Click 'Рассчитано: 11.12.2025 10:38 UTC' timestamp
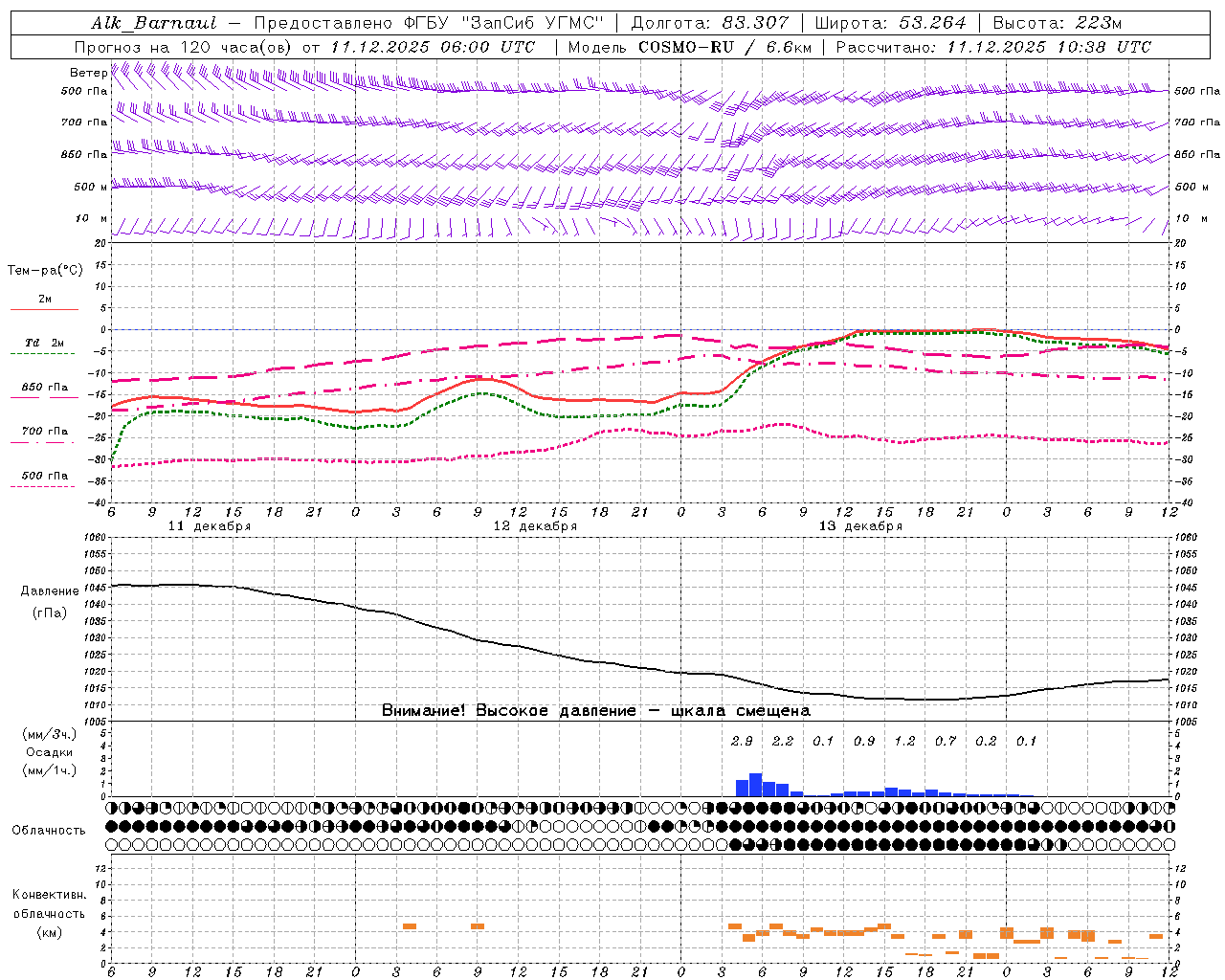 click(x=993, y=47)
